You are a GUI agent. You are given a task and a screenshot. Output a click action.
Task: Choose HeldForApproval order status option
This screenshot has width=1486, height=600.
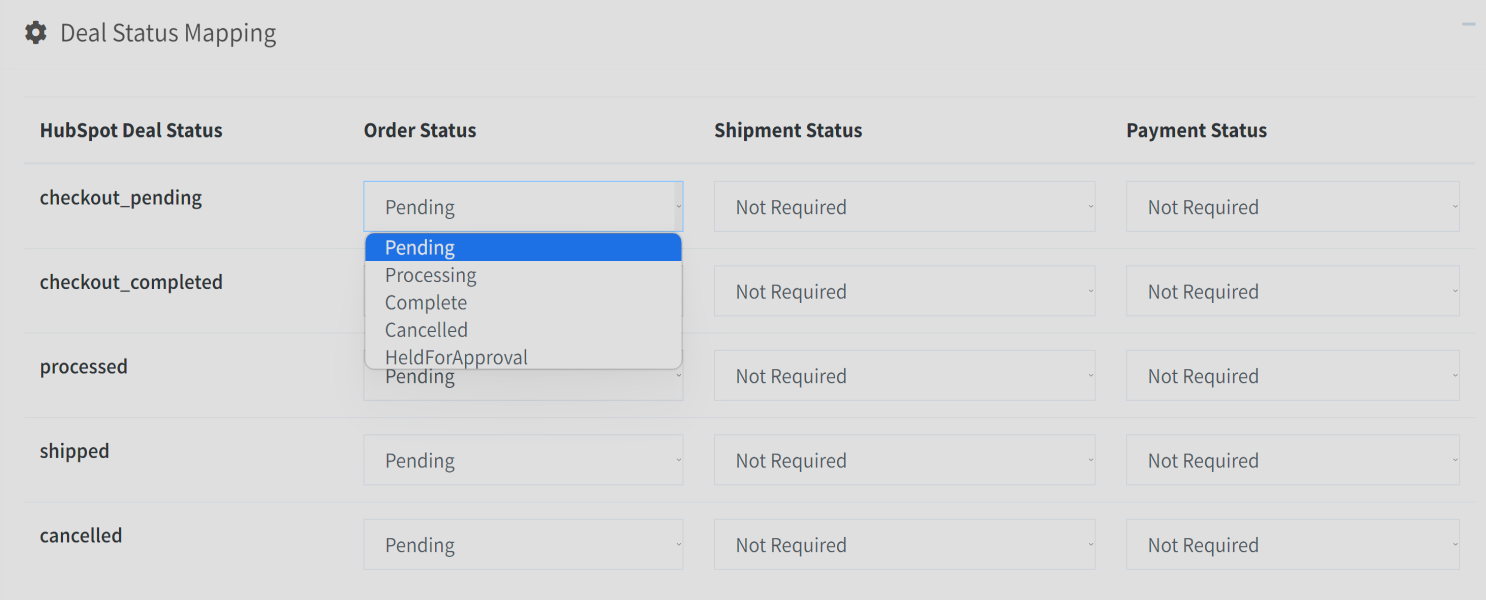coord(523,356)
